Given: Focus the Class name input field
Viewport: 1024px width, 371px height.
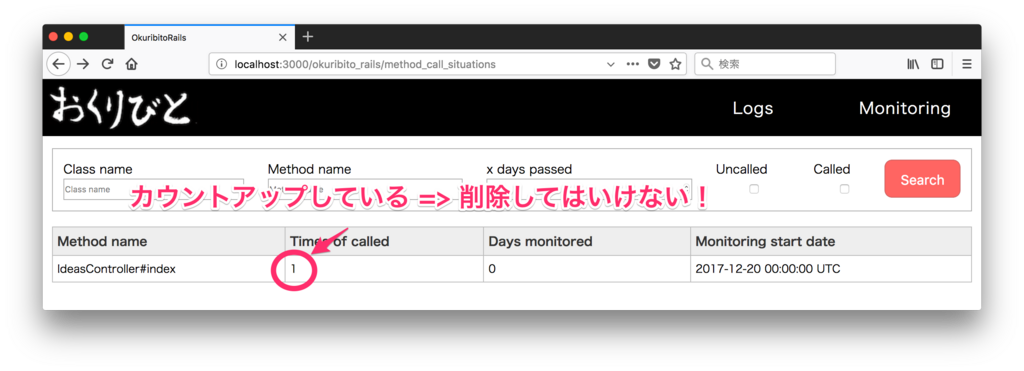Looking at the screenshot, I should (x=153, y=189).
